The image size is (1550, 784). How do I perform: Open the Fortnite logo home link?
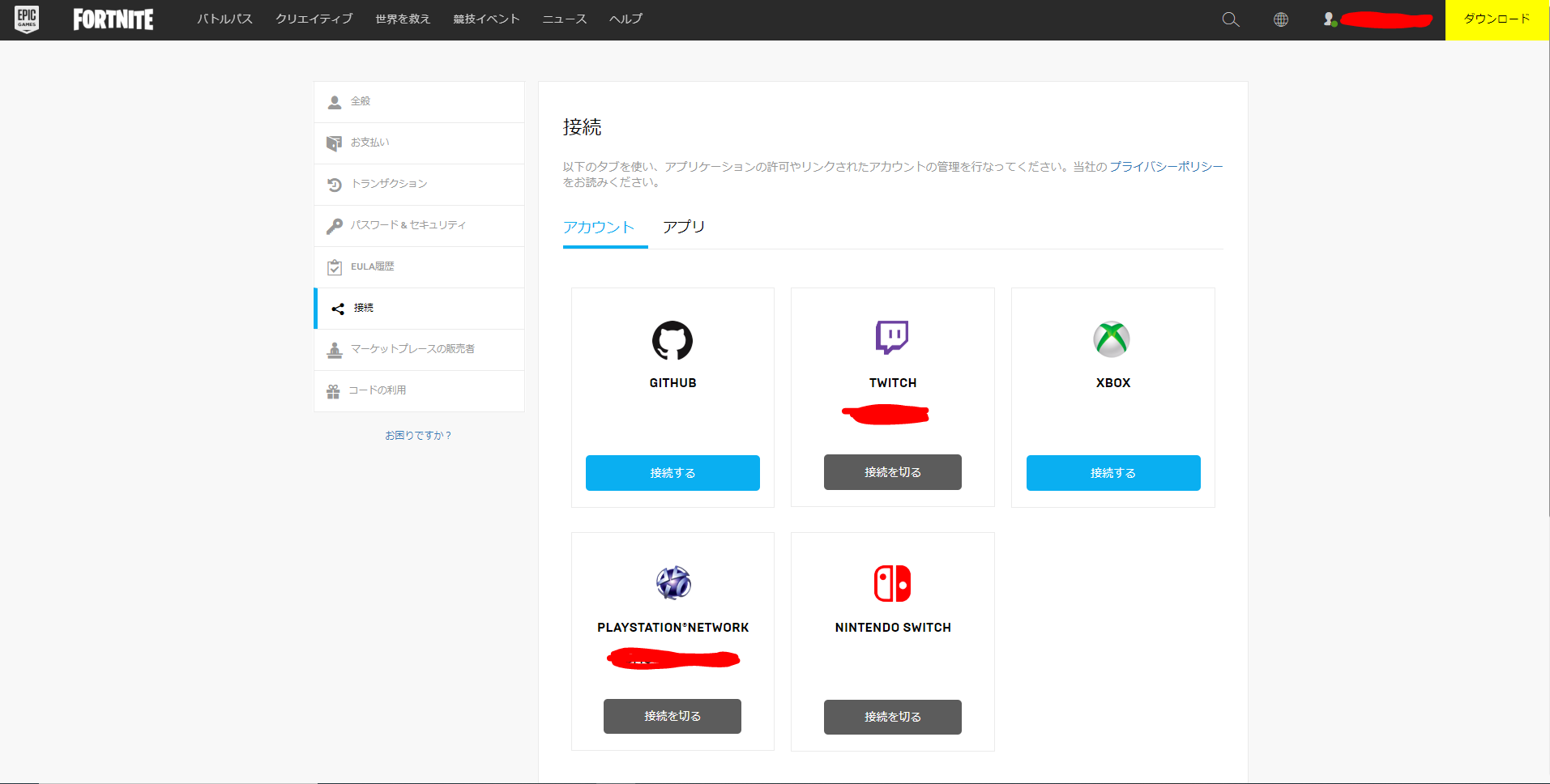tap(113, 19)
